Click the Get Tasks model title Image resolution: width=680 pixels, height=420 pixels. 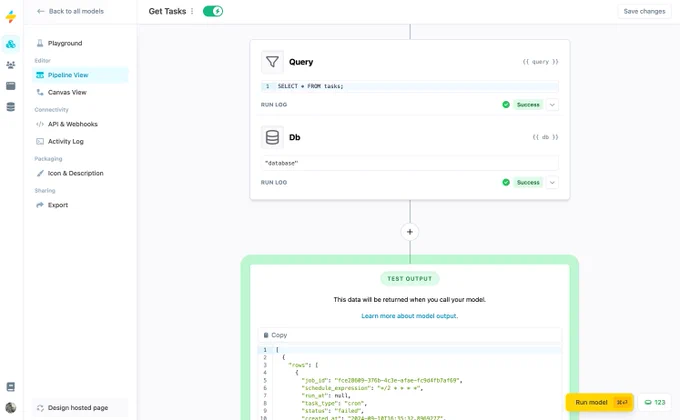pos(167,11)
